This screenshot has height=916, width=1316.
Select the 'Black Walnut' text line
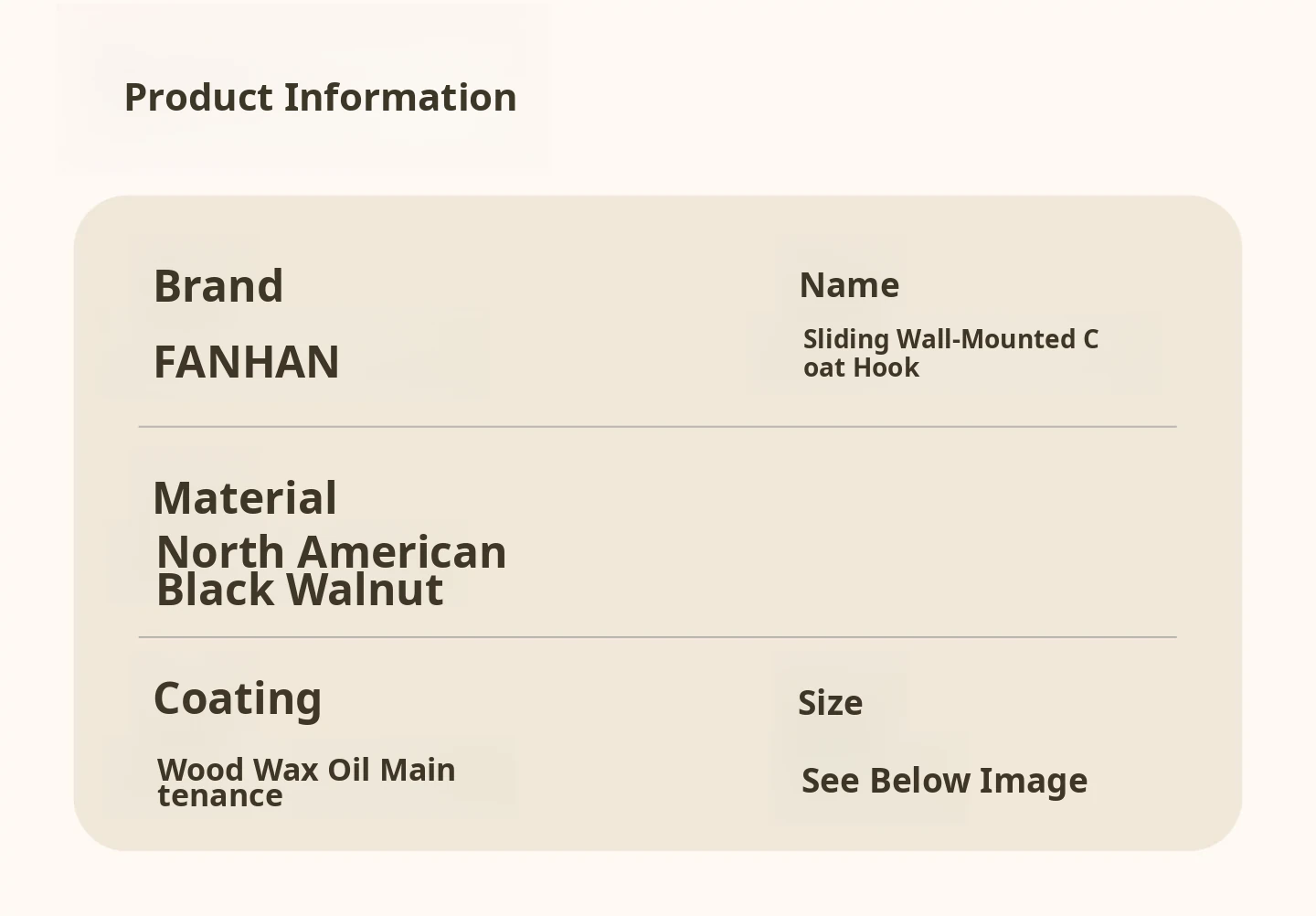coord(300,591)
